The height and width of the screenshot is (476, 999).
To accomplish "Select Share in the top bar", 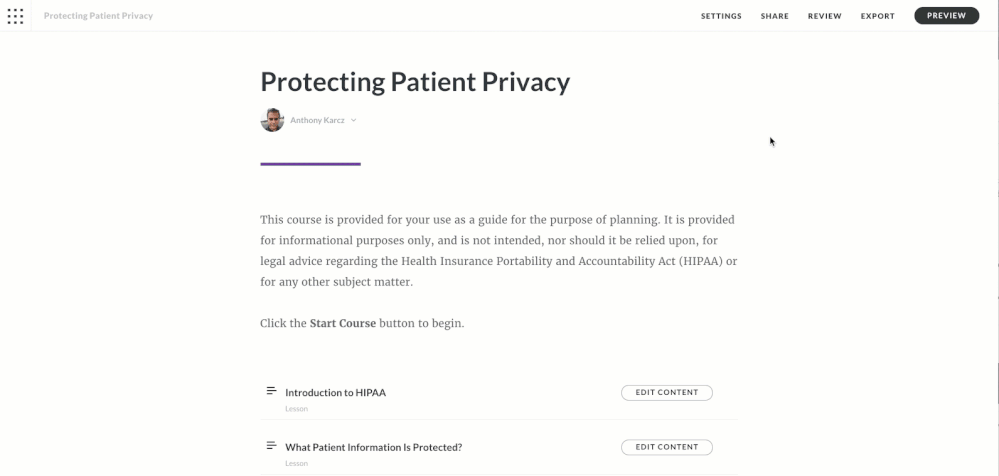I will coord(774,16).
